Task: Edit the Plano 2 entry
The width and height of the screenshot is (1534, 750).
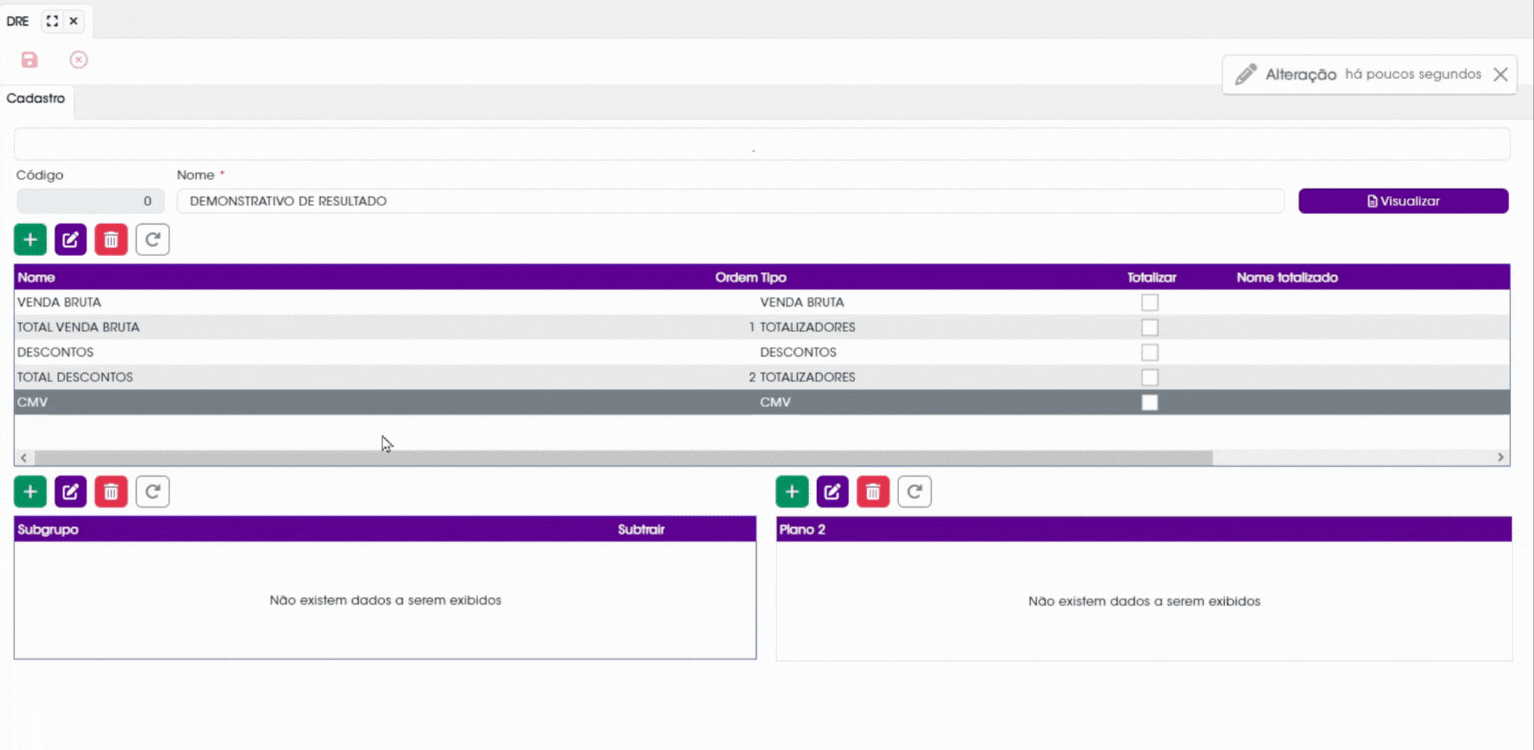Action: tap(832, 492)
